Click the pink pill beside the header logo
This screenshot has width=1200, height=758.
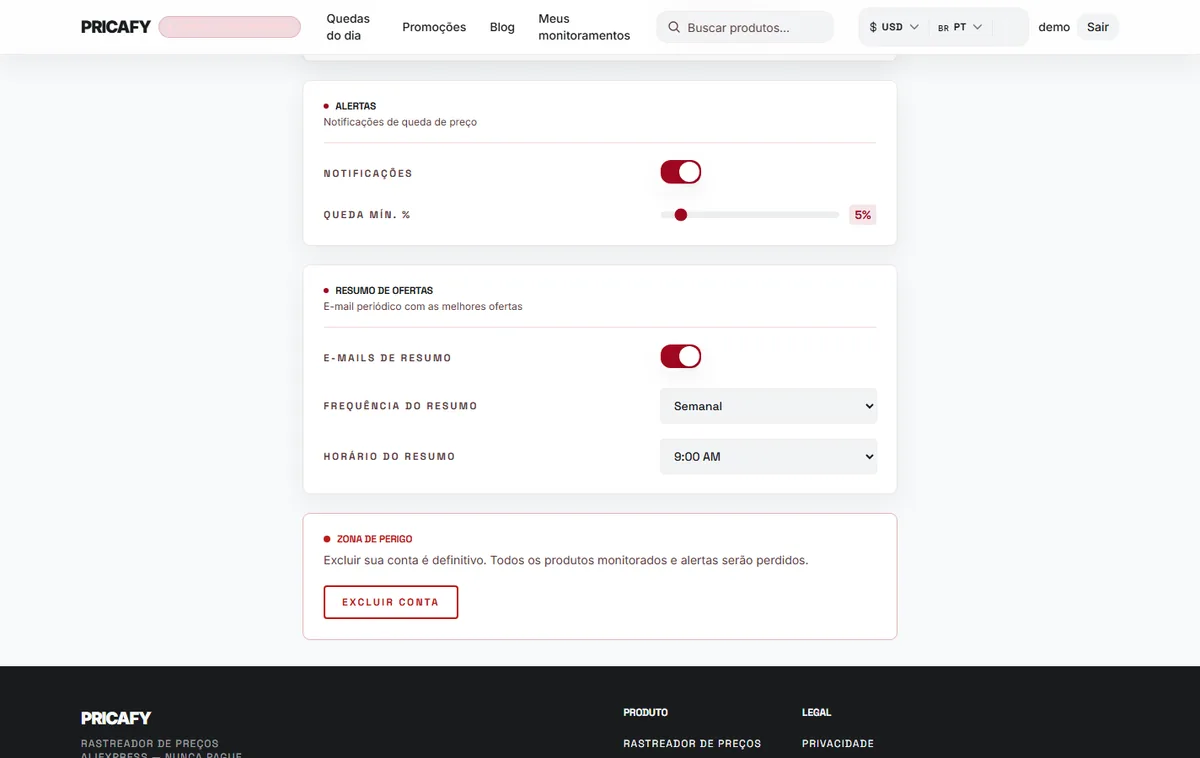coord(229,27)
